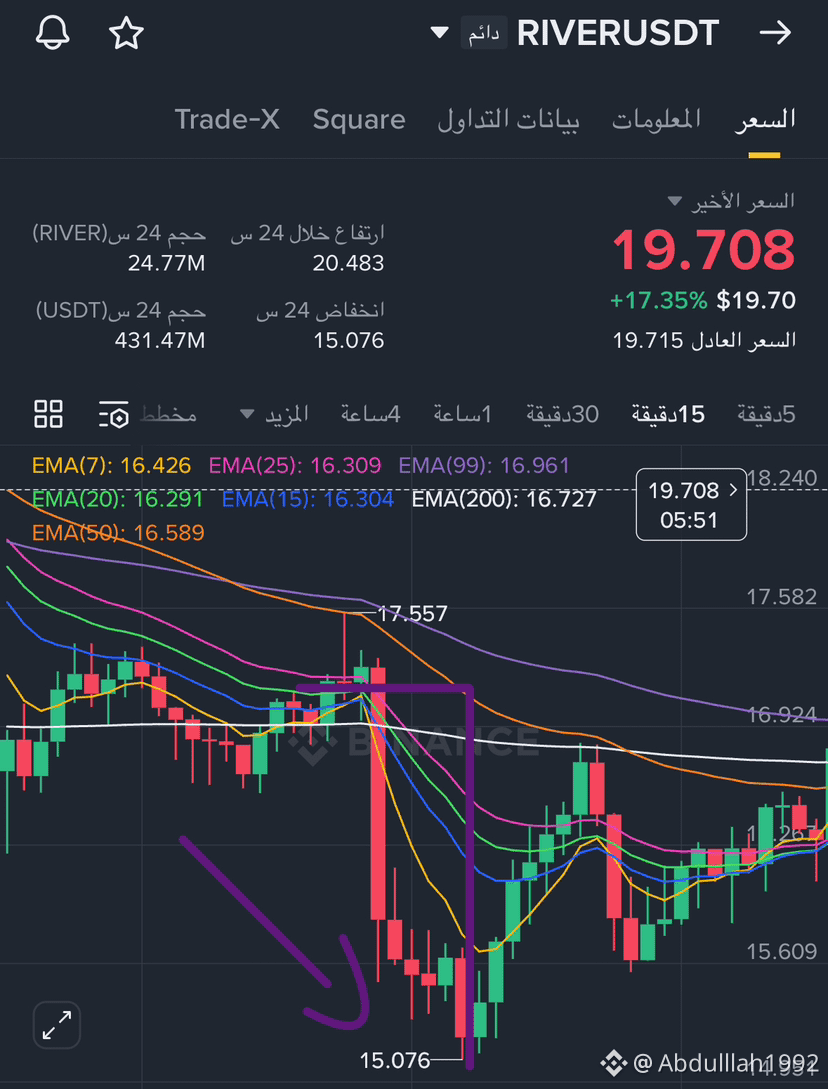Tap the EMA(200) 16.727 indicator label
Viewport: 828px width, 1089px height.
point(504,499)
